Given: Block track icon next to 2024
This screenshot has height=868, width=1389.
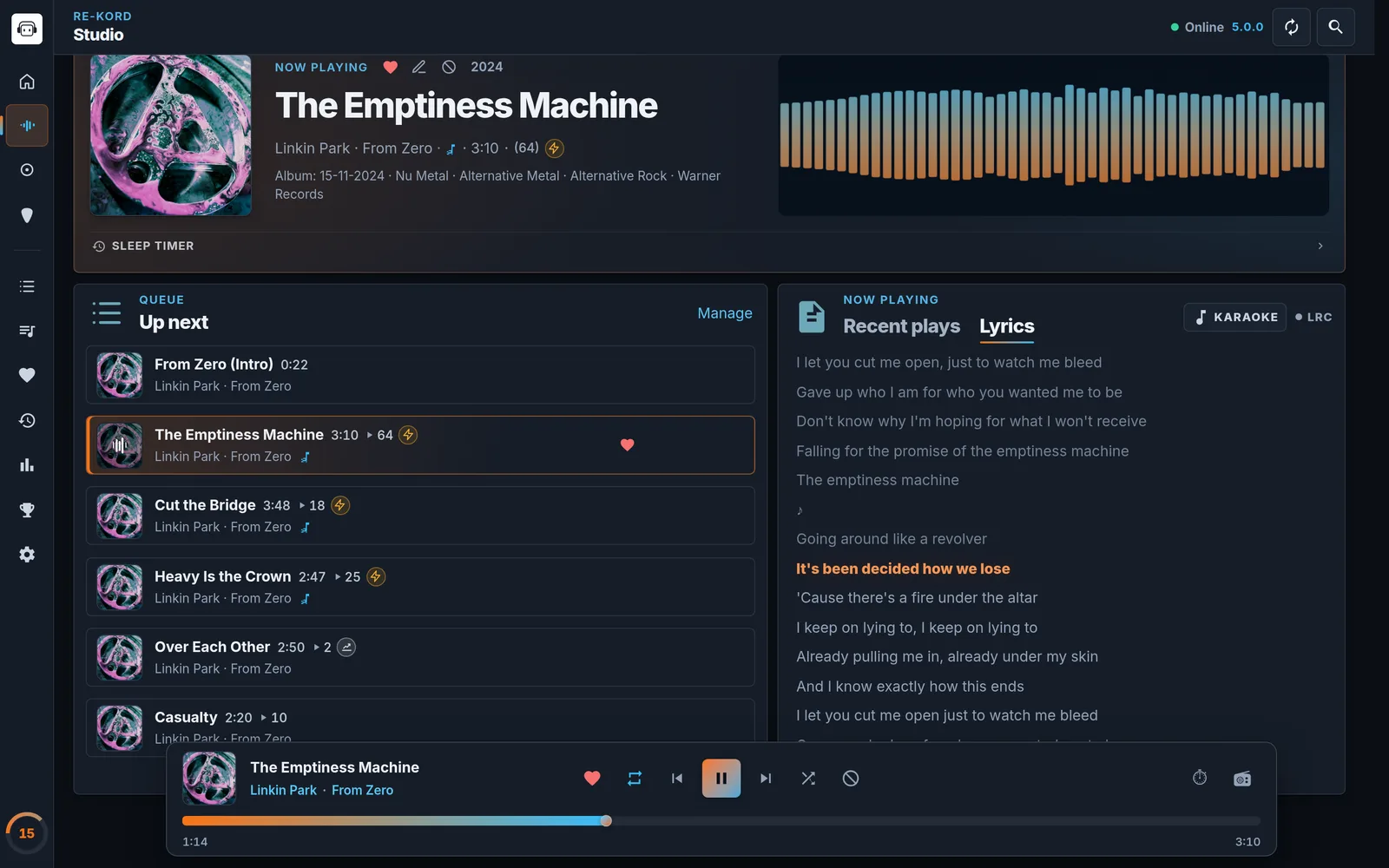Looking at the screenshot, I should pyautogui.click(x=449, y=67).
